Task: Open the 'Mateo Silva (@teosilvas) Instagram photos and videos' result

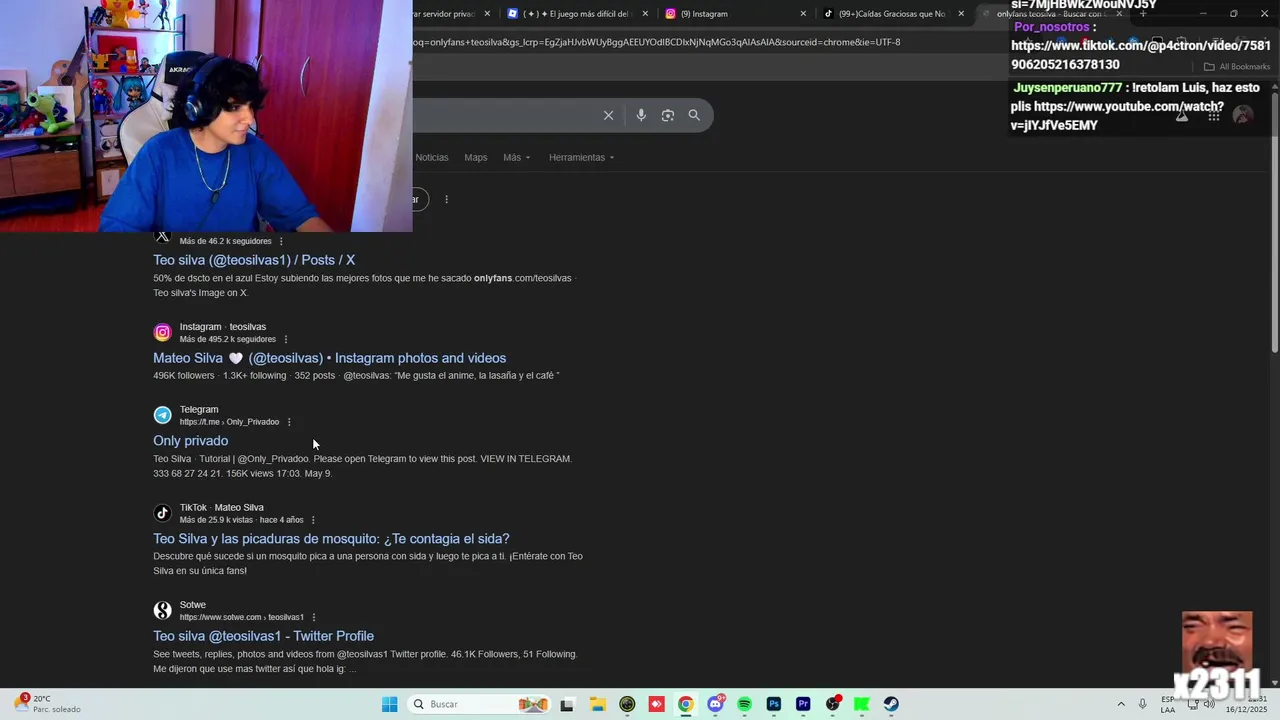Action: coord(329,358)
